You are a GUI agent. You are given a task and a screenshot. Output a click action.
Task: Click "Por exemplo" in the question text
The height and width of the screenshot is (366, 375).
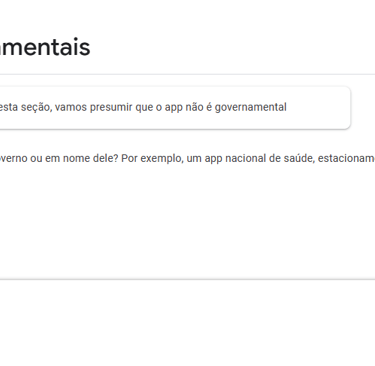(x=151, y=158)
